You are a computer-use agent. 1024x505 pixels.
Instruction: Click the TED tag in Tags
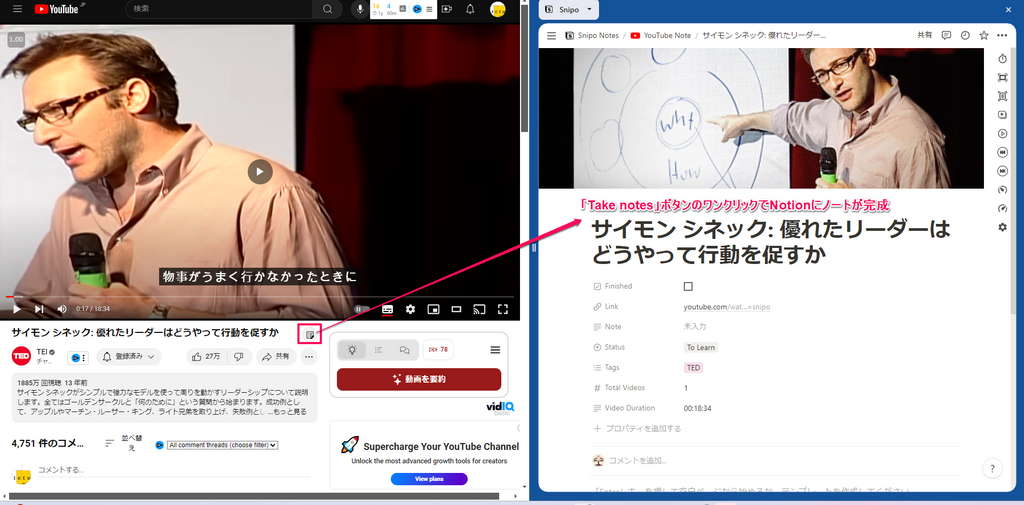[x=693, y=368]
